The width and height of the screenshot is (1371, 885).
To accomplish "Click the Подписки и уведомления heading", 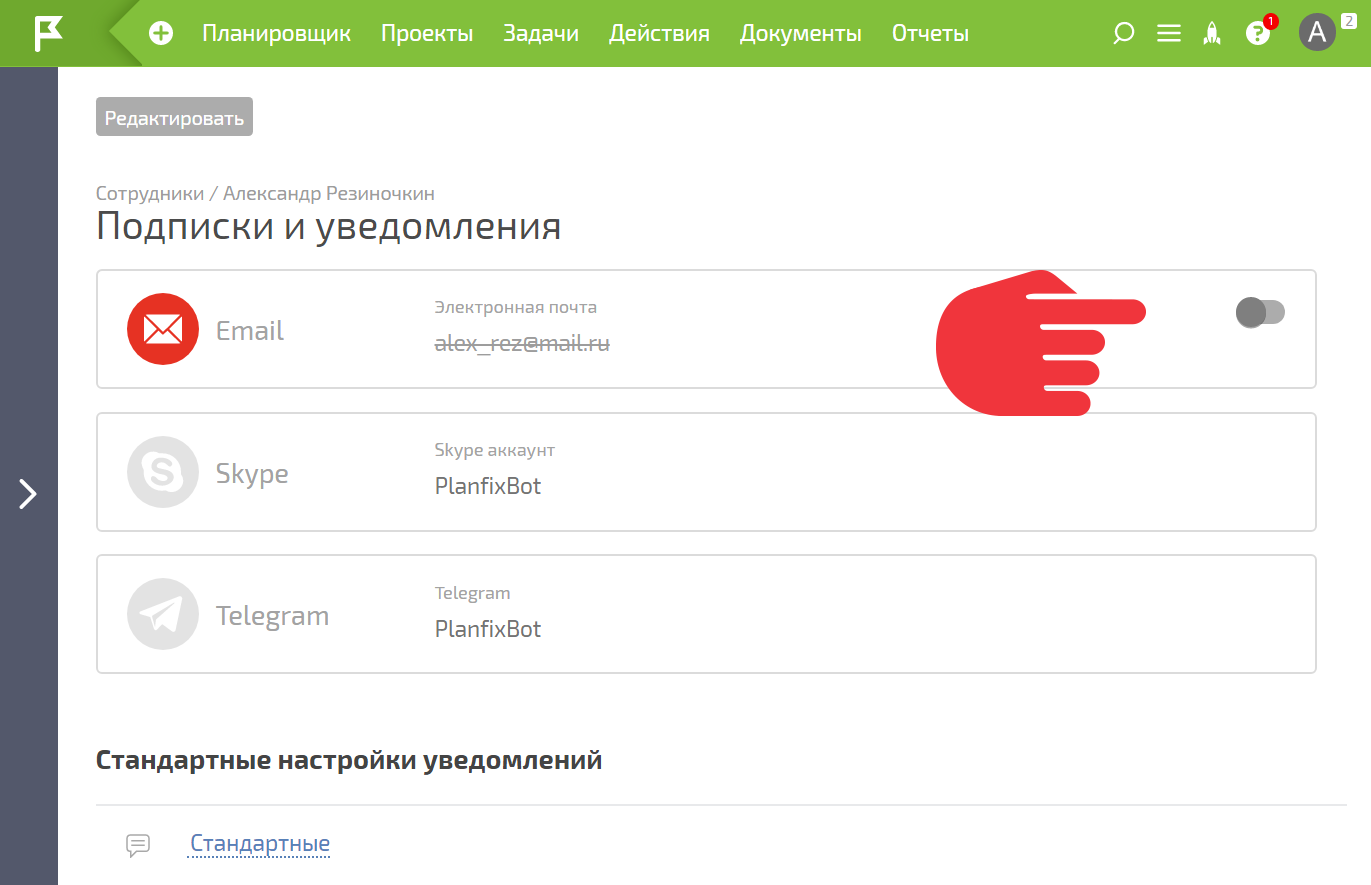I will [329, 227].
